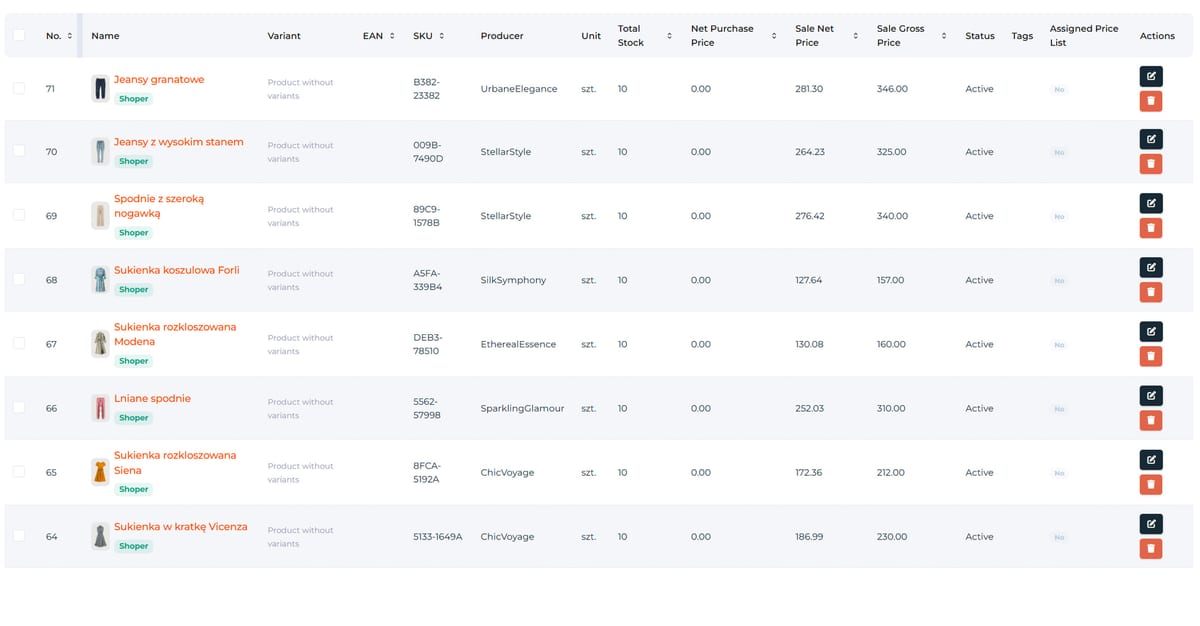Image resolution: width=1200 pixels, height=626 pixels.
Task: Open edit for Jeansy z wysokim stanem
Action: coord(1151,139)
